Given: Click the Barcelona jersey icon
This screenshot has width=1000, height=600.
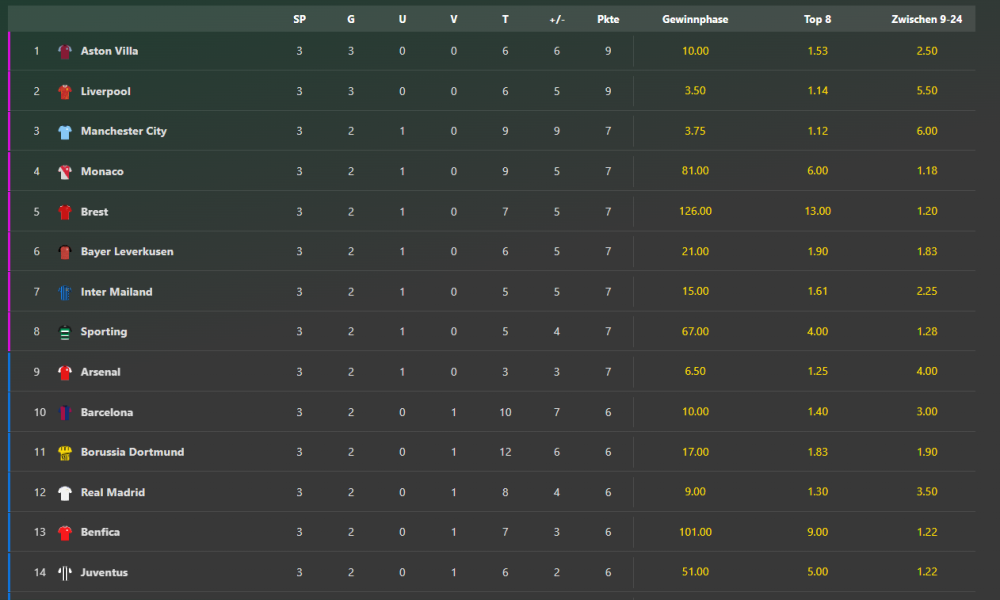Looking at the screenshot, I should [x=65, y=412].
